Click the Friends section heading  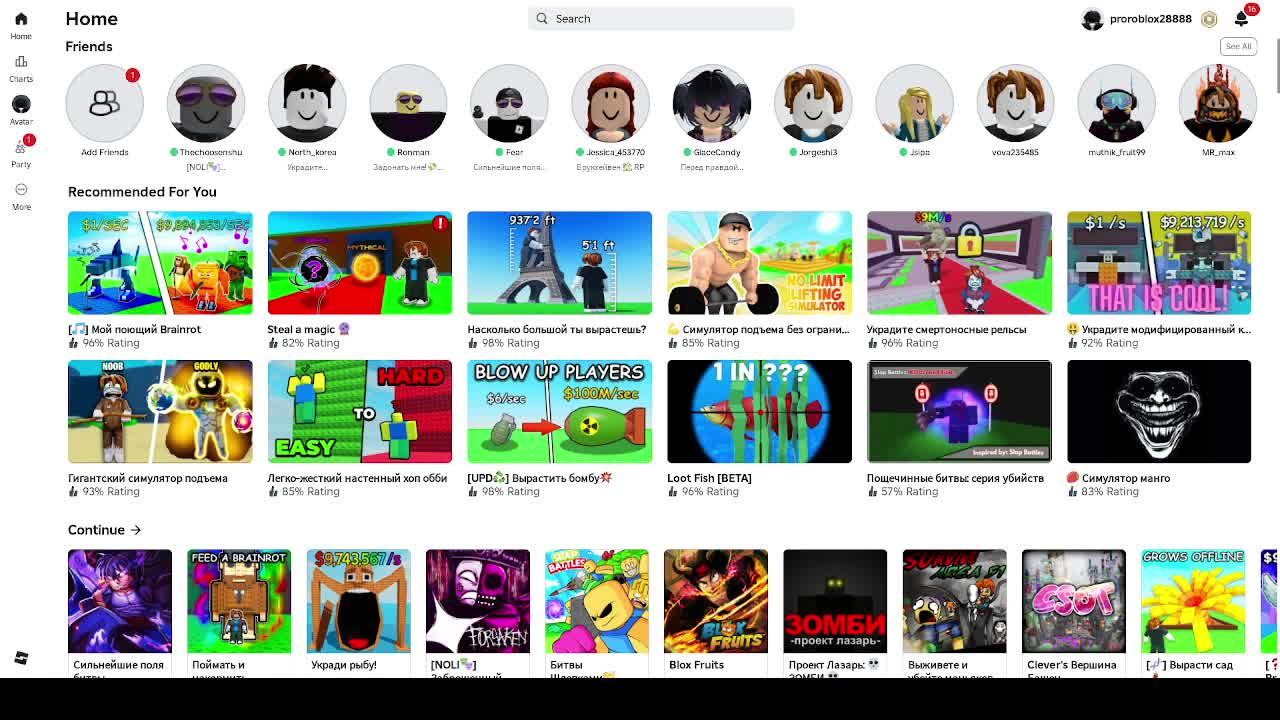(89, 47)
